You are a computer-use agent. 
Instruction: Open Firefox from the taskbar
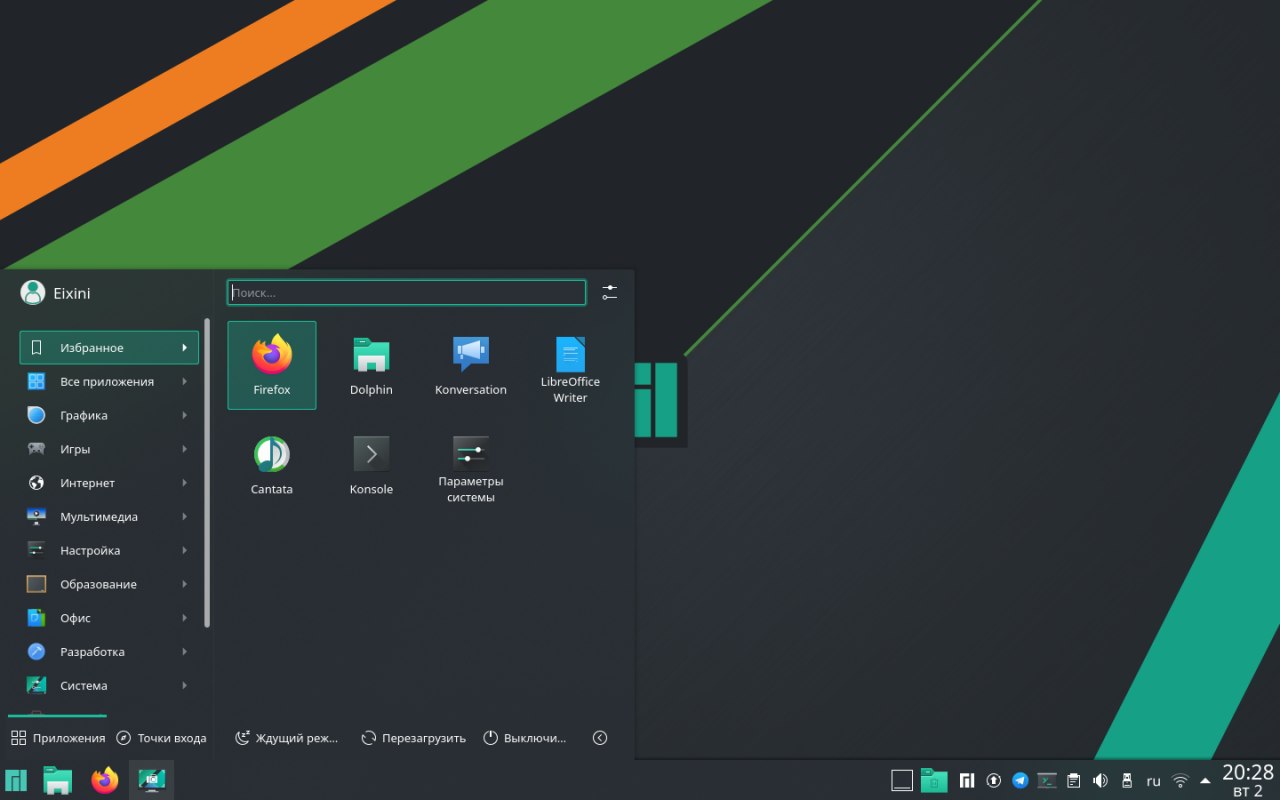pos(104,780)
